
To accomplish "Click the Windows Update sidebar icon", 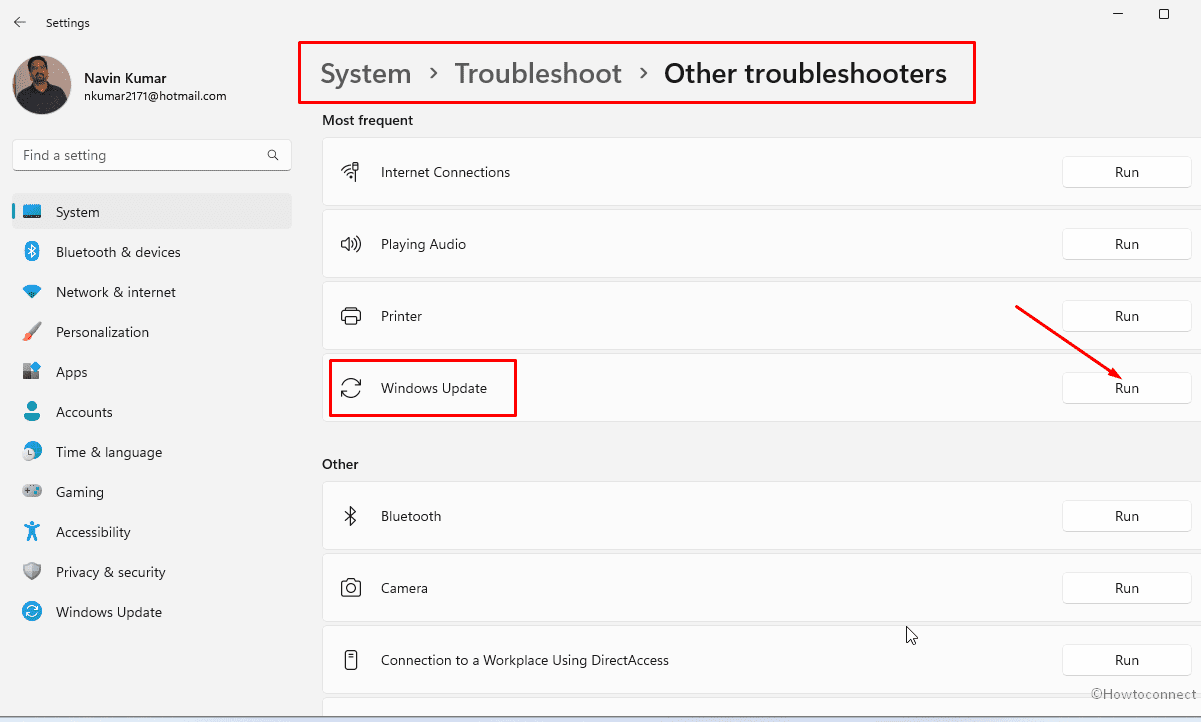I will click(32, 612).
